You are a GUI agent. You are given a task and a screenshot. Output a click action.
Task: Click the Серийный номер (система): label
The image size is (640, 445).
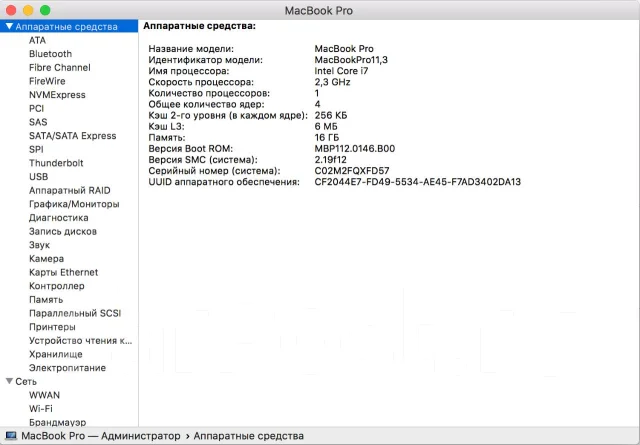(214, 171)
